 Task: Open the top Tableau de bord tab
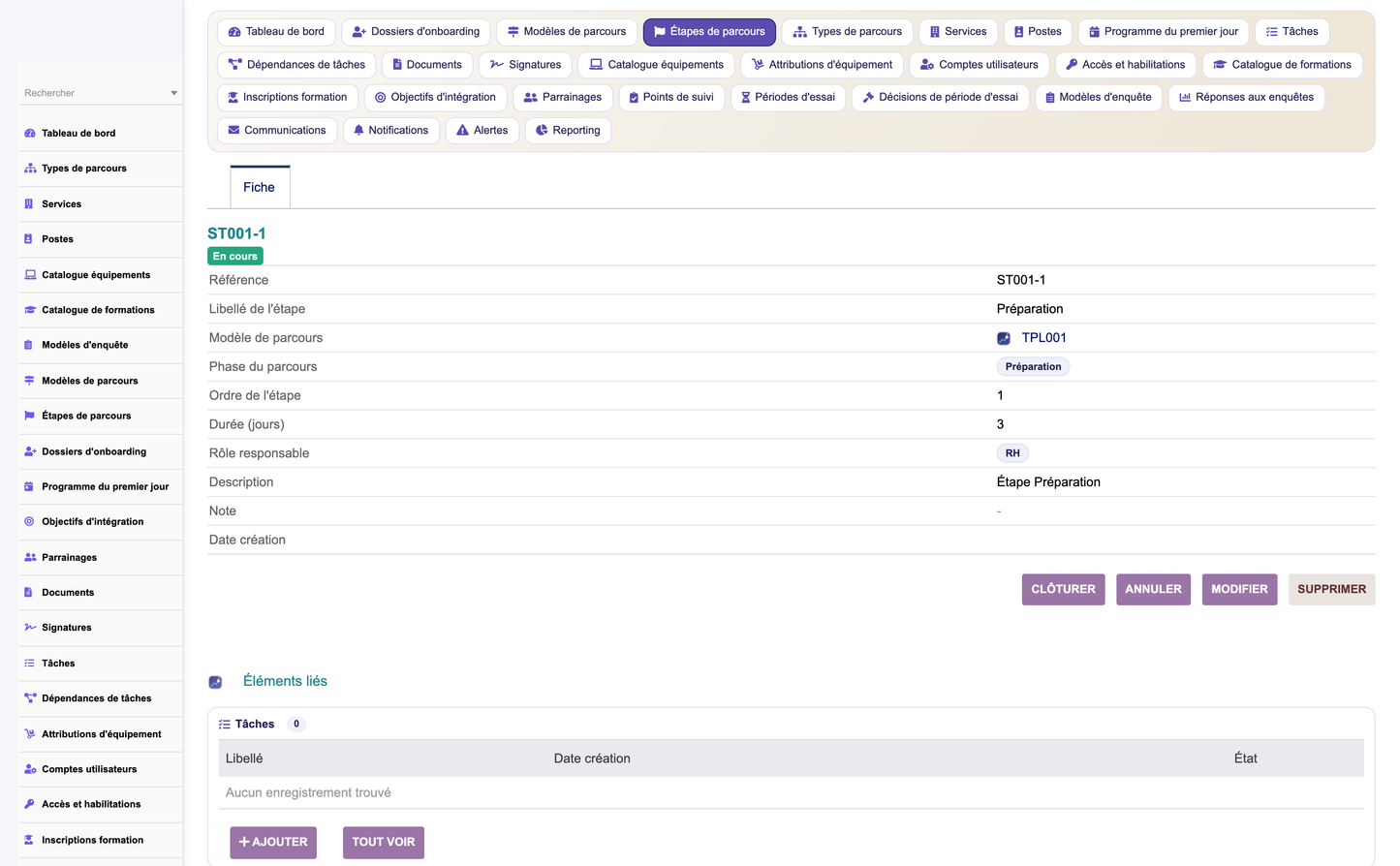pos(276,32)
